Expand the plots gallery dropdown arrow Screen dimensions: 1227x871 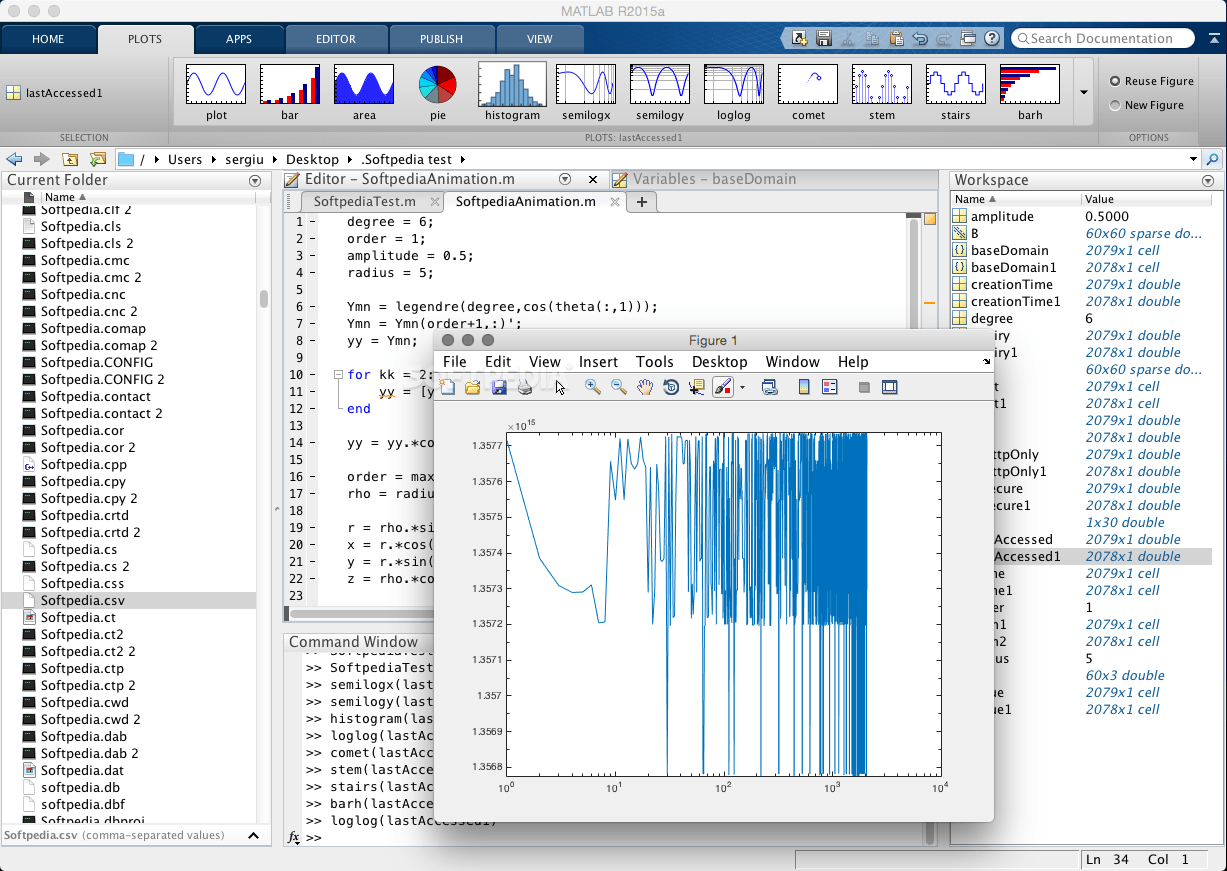tap(1083, 92)
